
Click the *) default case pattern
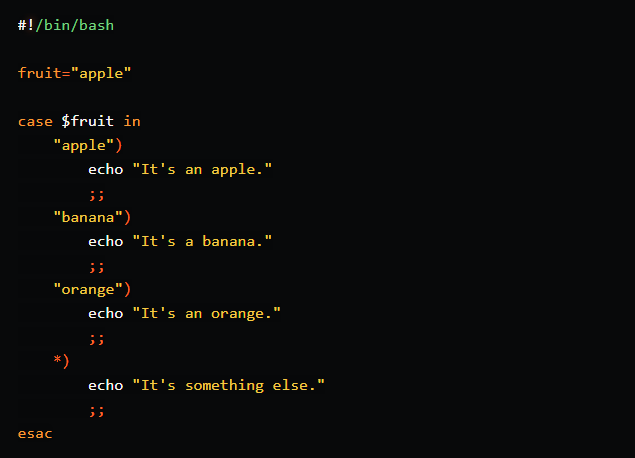point(62,361)
